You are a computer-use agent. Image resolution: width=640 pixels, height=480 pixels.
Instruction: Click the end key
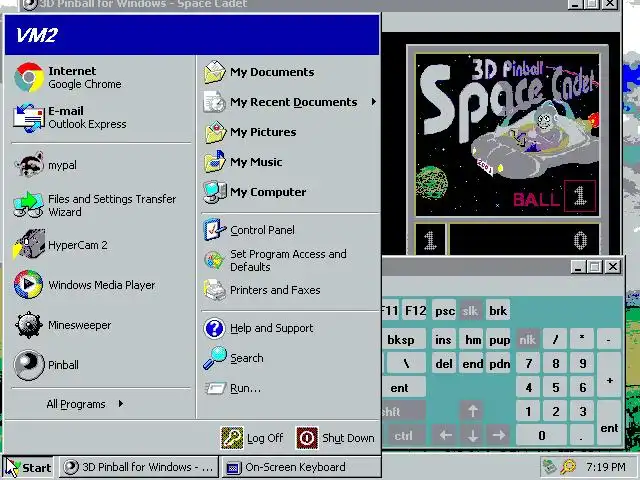[473, 363]
